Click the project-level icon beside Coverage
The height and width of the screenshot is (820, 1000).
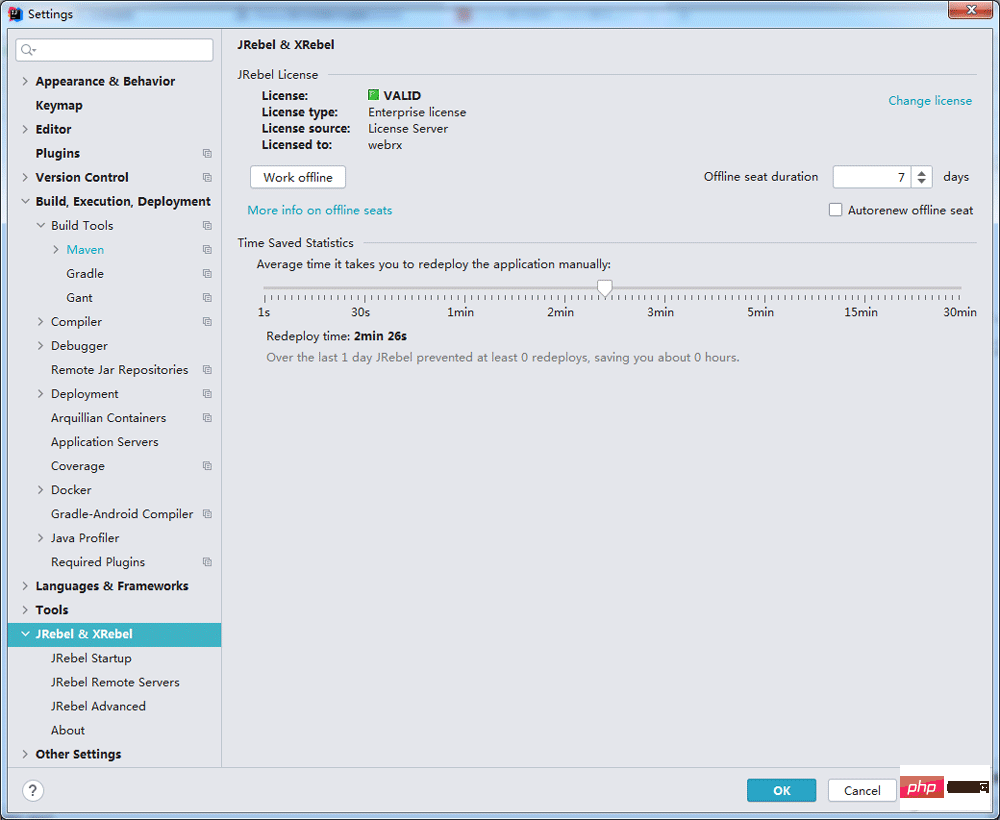207,466
